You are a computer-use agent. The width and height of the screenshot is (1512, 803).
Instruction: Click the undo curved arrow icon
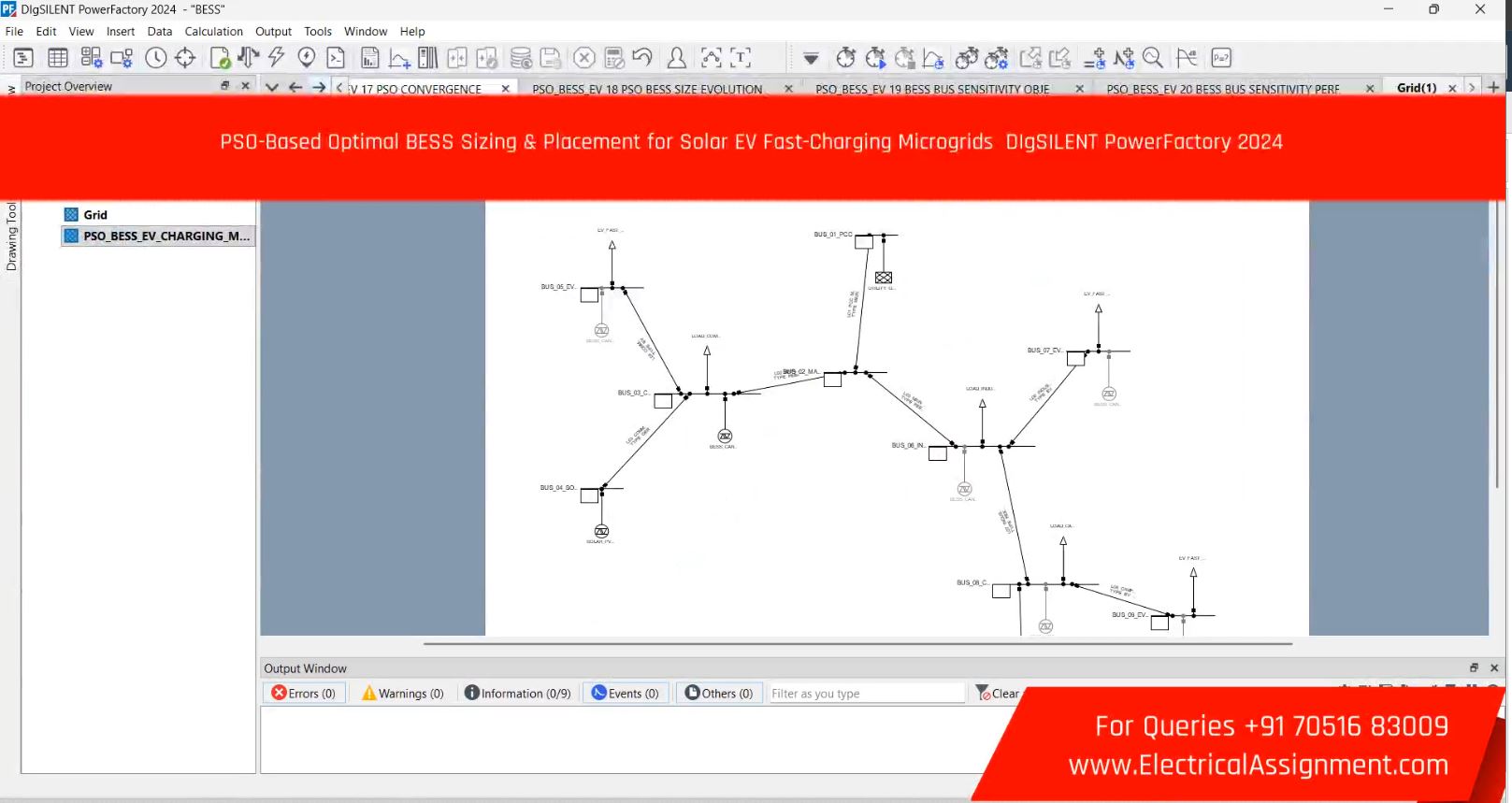(642, 58)
